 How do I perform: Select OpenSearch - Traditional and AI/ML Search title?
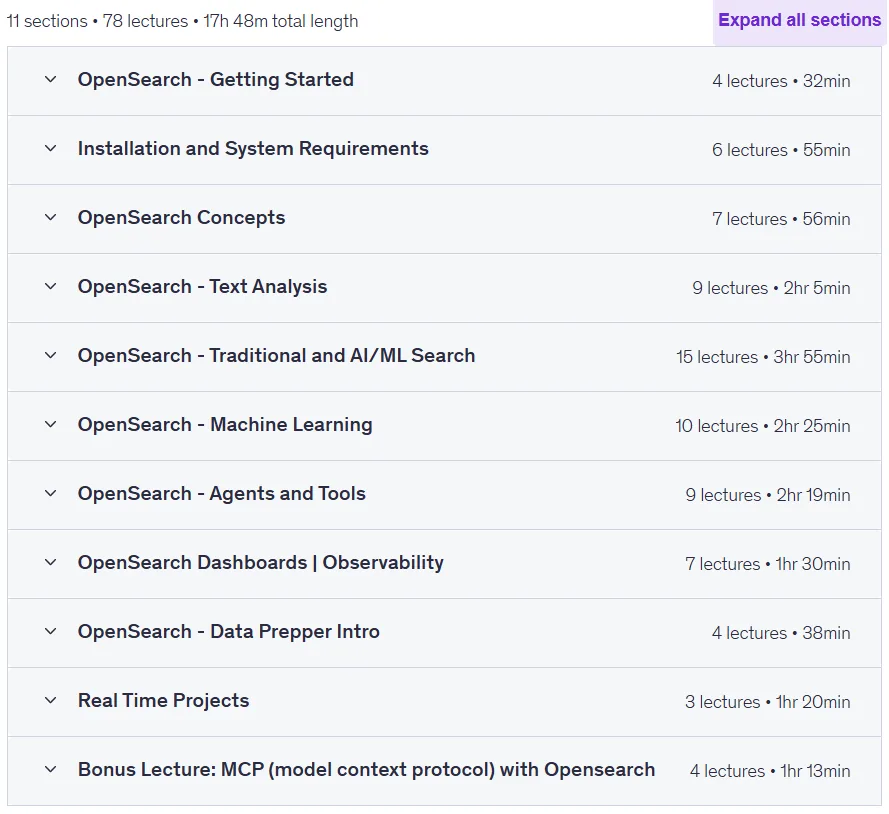click(276, 355)
